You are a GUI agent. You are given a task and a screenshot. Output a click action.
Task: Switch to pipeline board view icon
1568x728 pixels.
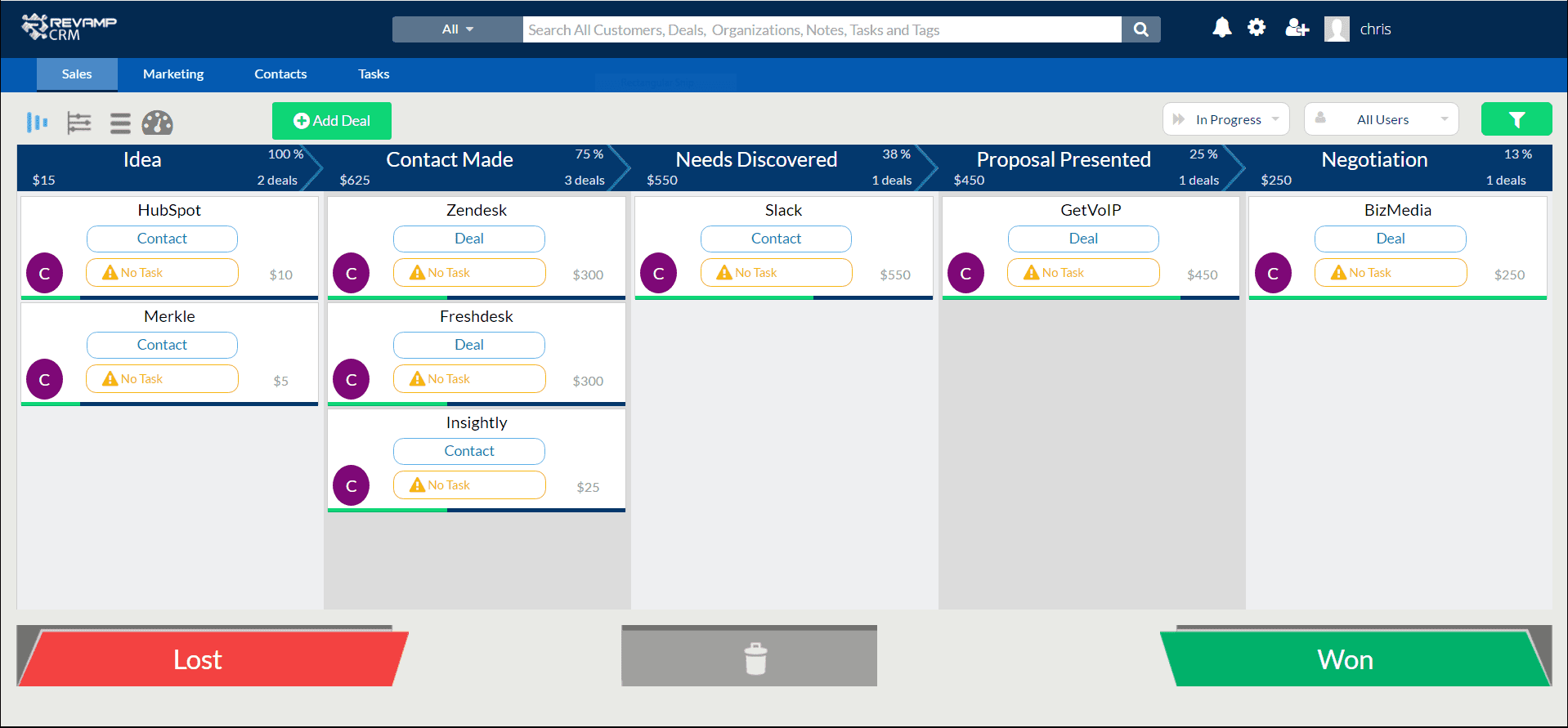click(38, 123)
